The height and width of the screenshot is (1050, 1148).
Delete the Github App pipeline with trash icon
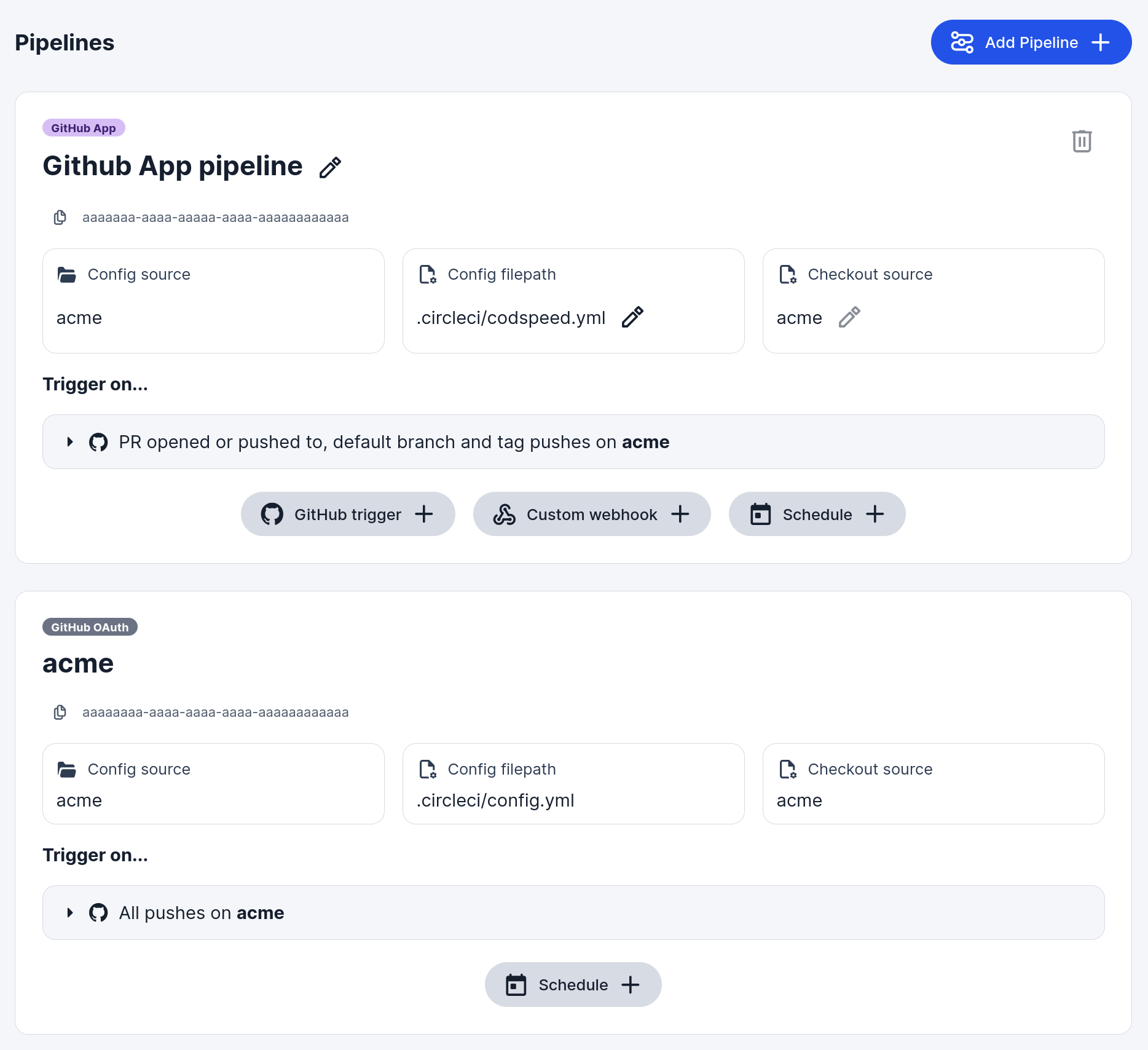pyautogui.click(x=1082, y=141)
